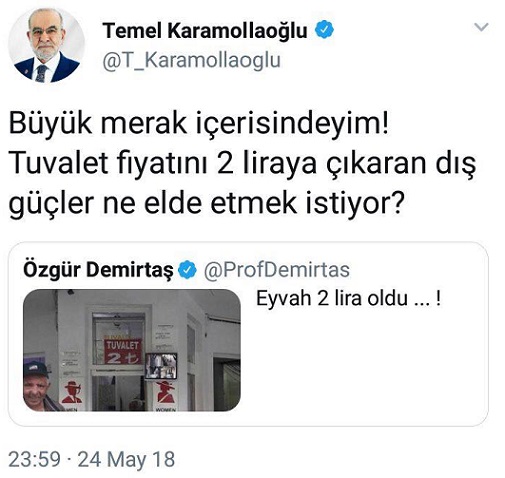
Task: Click the men's restroom figure icon
Action: tap(72, 393)
